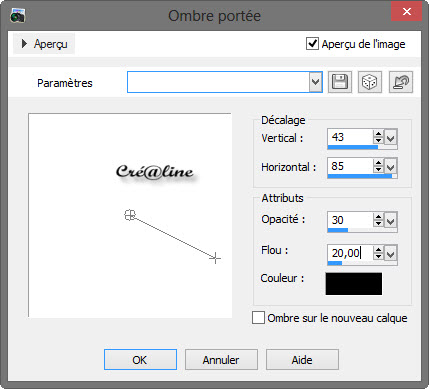Open the Opacité value slider dropdown
The width and height of the screenshot is (429, 389).
pyautogui.click(x=391, y=221)
